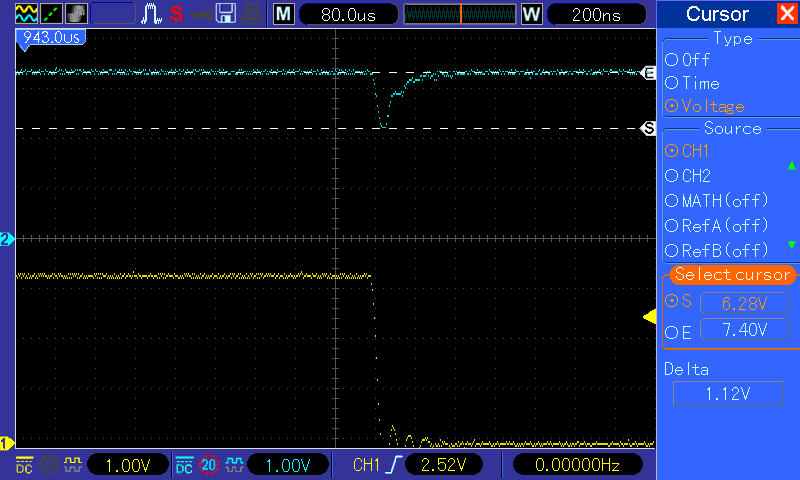The height and width of the screenshot is (480, 800).
Task: Click the rising edge trigger slope icon
Action: pos(394,465)
